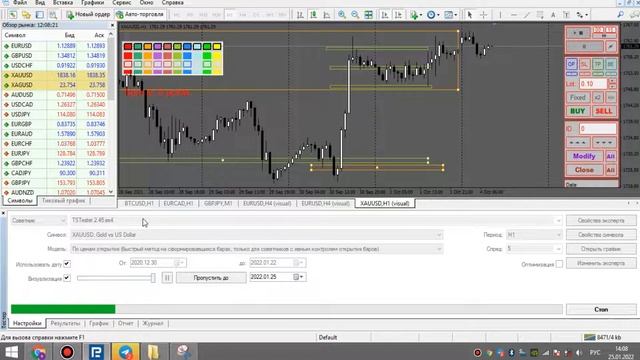Switch to the EURCAD,H1 chart tab
Screen dimensions: 640x360
coord(178,203)
